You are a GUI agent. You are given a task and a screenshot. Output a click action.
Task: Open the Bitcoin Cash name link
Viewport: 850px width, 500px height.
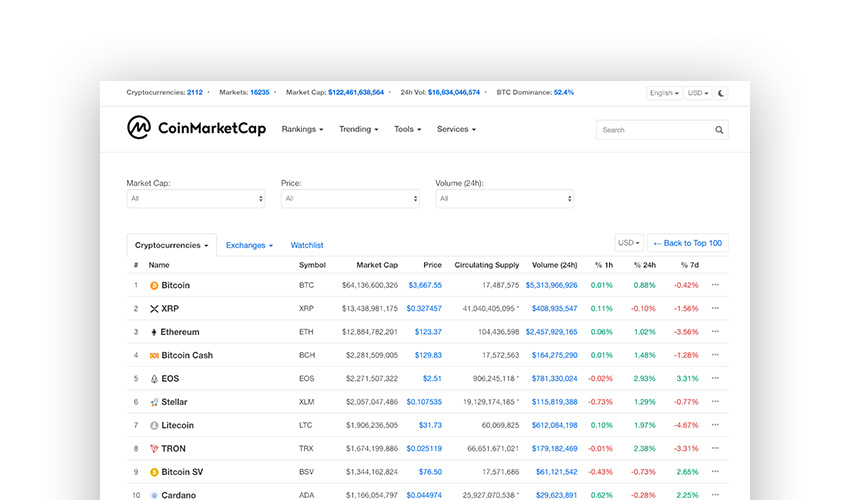point(187,355)
